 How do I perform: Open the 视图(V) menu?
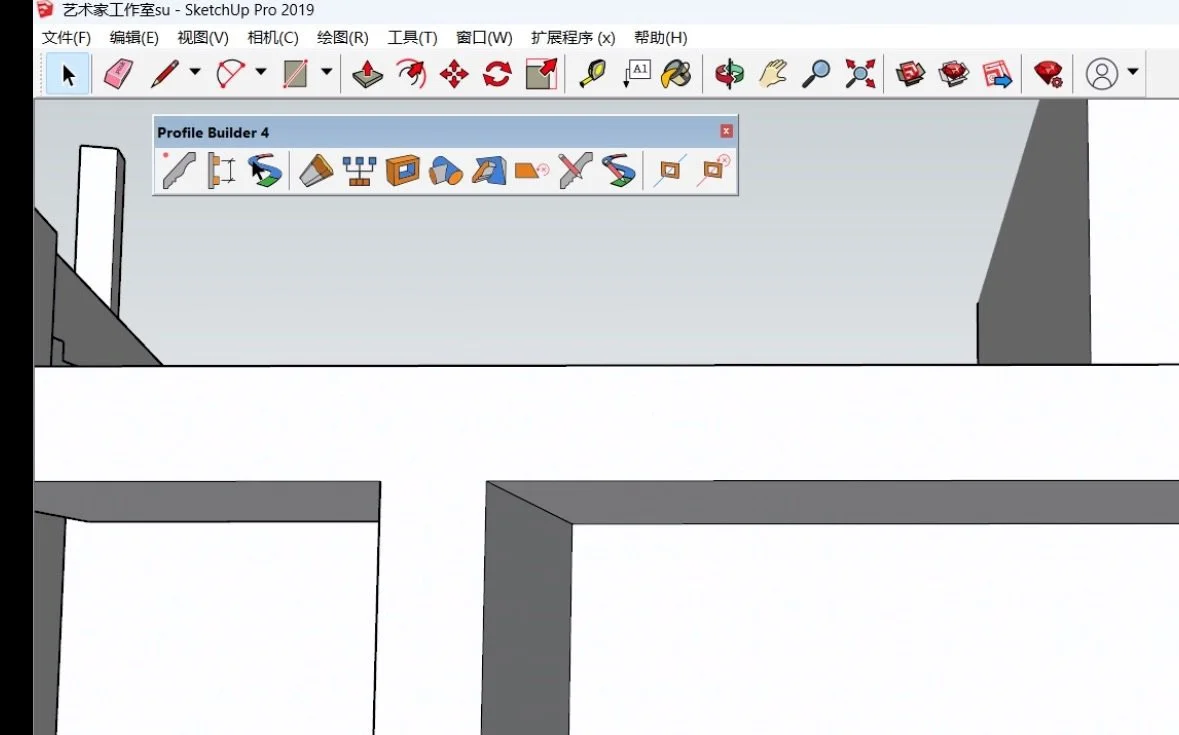tap(203, 38)
